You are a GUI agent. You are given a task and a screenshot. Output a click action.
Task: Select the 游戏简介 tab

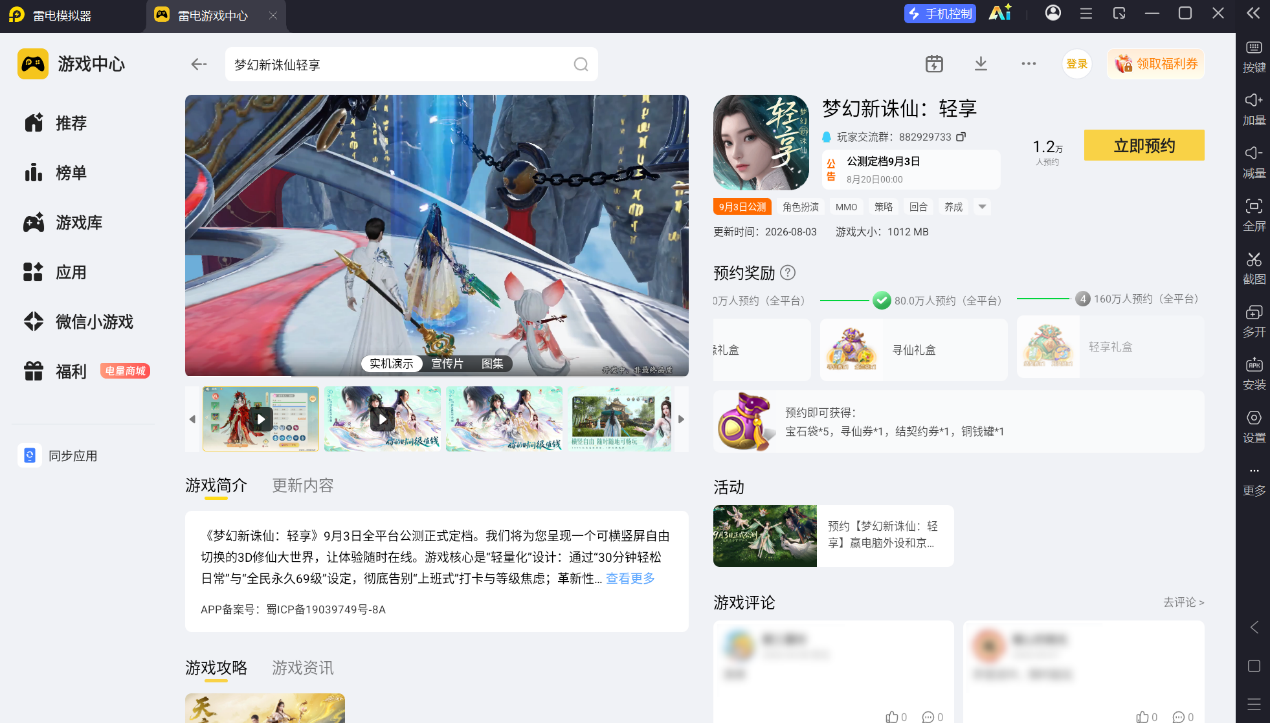click(x=216, y=485)
